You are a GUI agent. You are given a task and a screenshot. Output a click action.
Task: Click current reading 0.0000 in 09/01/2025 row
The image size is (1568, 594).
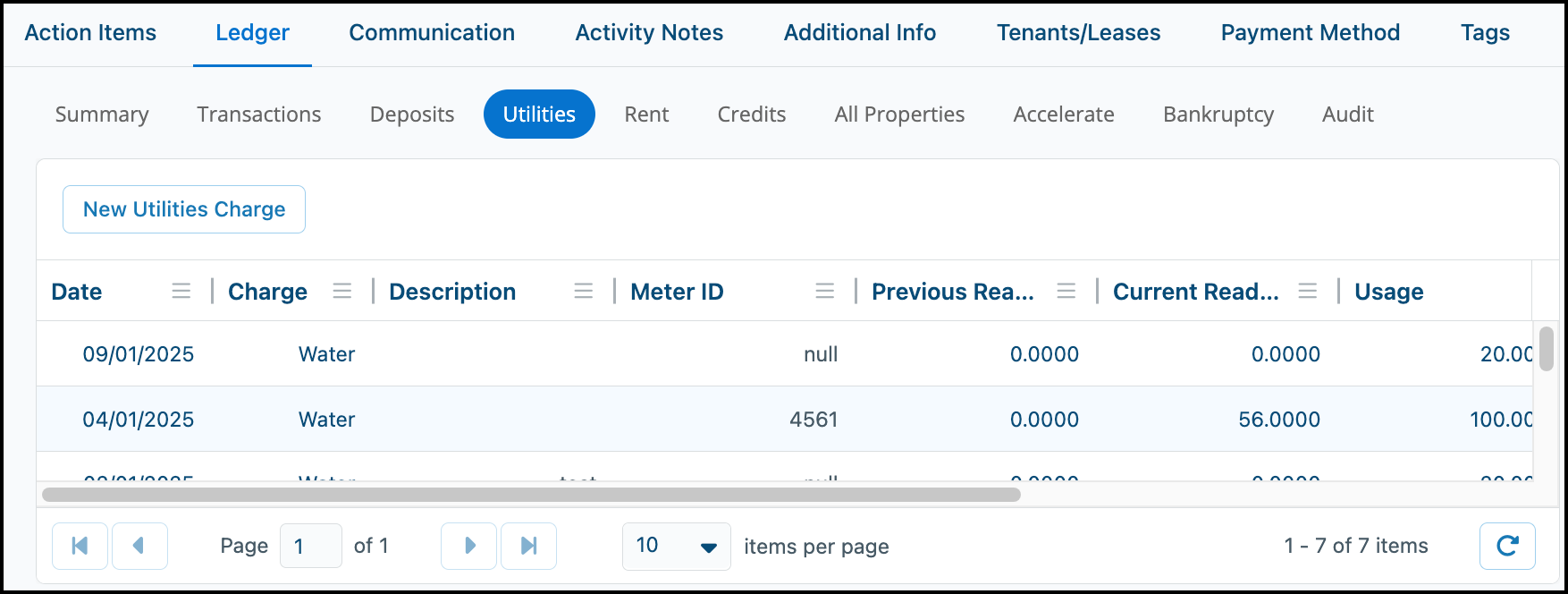1286,354
